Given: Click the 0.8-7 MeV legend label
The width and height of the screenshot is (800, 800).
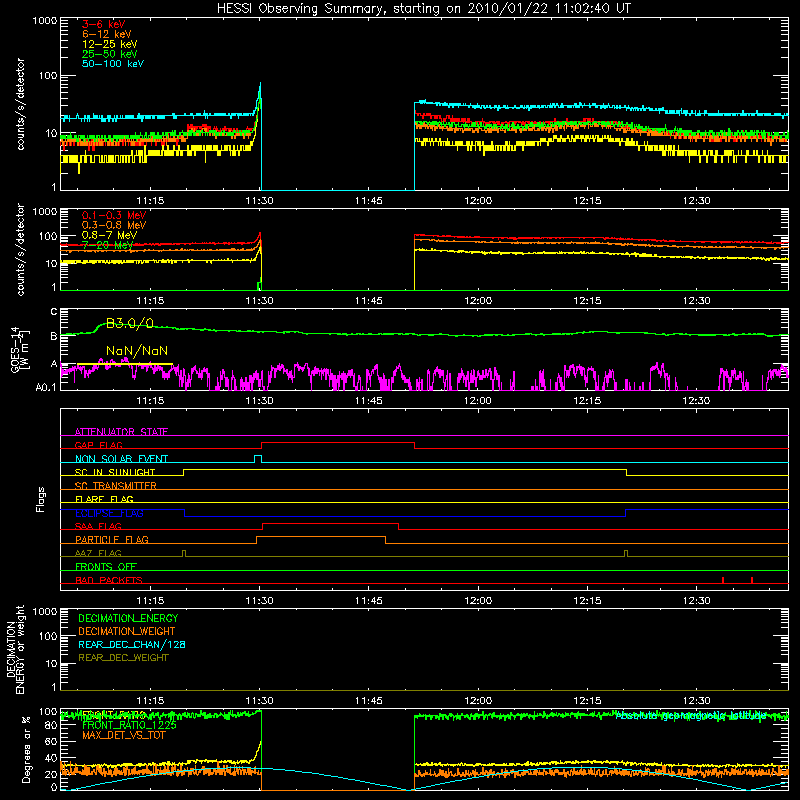Looking at the screenshot, I should coord(109,235).
